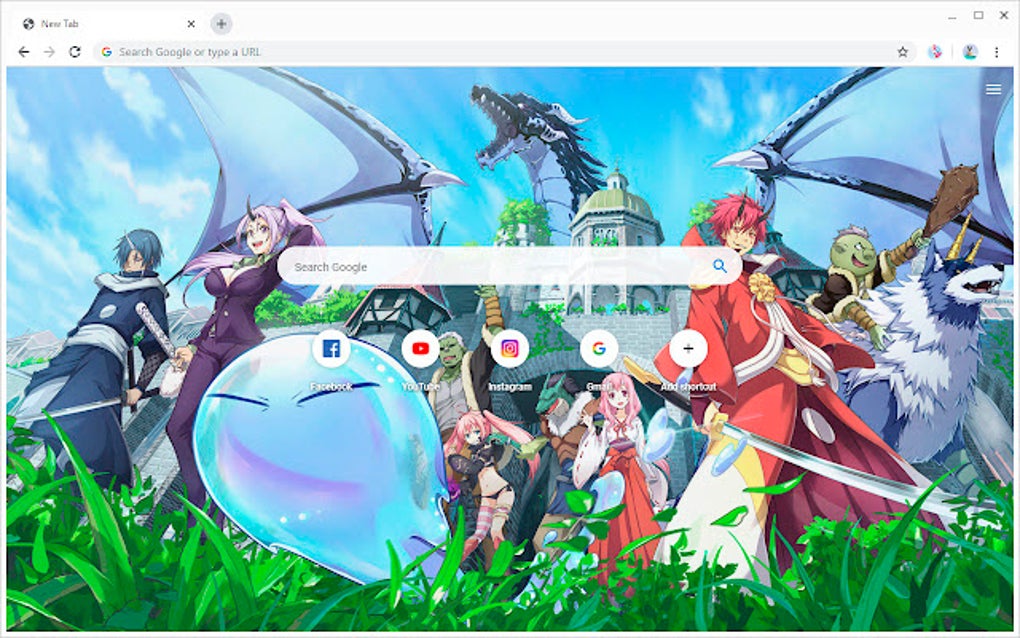This screenshot has width=1020, height=638.
Task: Minimize the Chrome window
Action: 952,16
